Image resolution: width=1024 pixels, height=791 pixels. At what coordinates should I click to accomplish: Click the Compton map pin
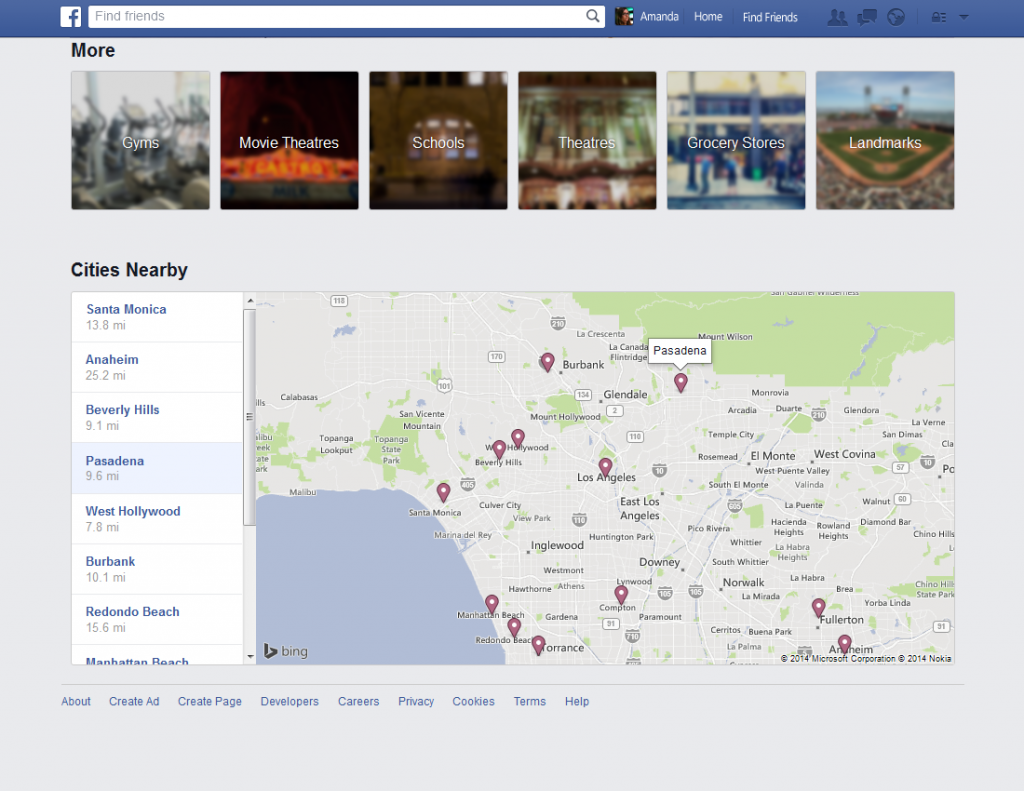point(621,594)
